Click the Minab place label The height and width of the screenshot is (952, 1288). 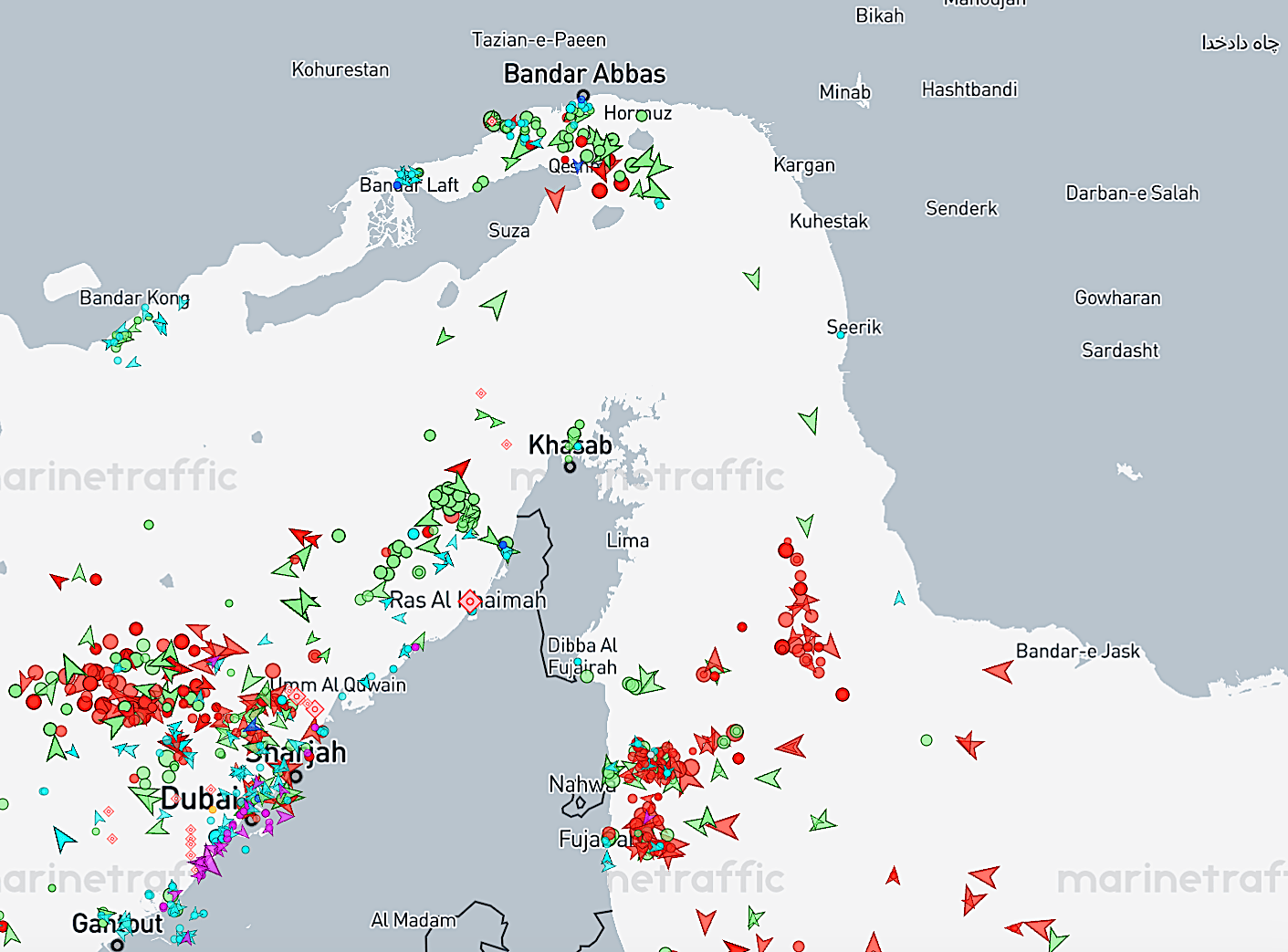[x=844, y=92]
